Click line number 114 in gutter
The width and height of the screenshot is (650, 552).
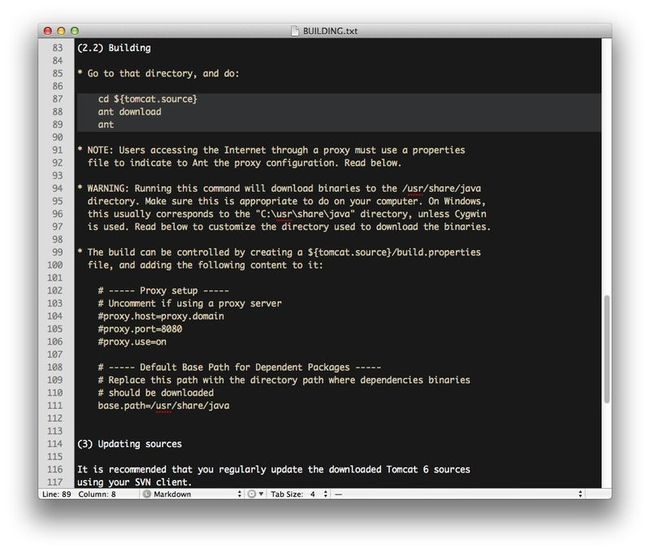coord(55,444)
